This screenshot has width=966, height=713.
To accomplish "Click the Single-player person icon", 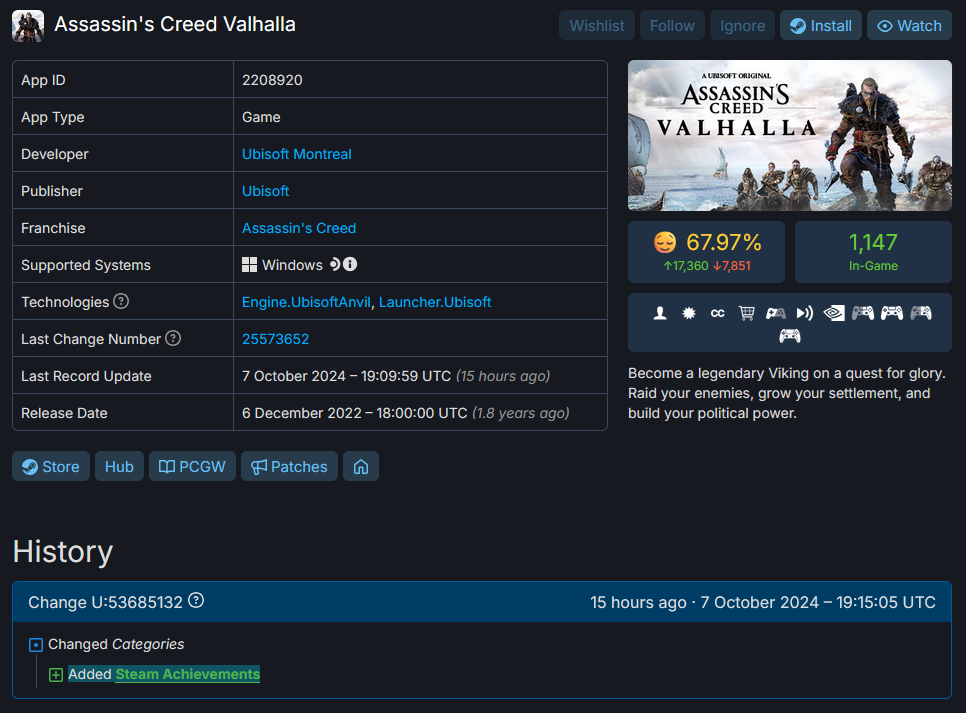I will click(660, 313).
